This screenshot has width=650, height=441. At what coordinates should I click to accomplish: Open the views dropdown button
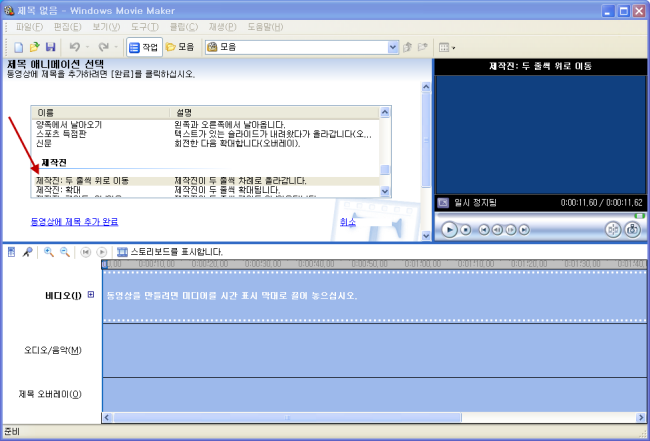click(447, 48)
